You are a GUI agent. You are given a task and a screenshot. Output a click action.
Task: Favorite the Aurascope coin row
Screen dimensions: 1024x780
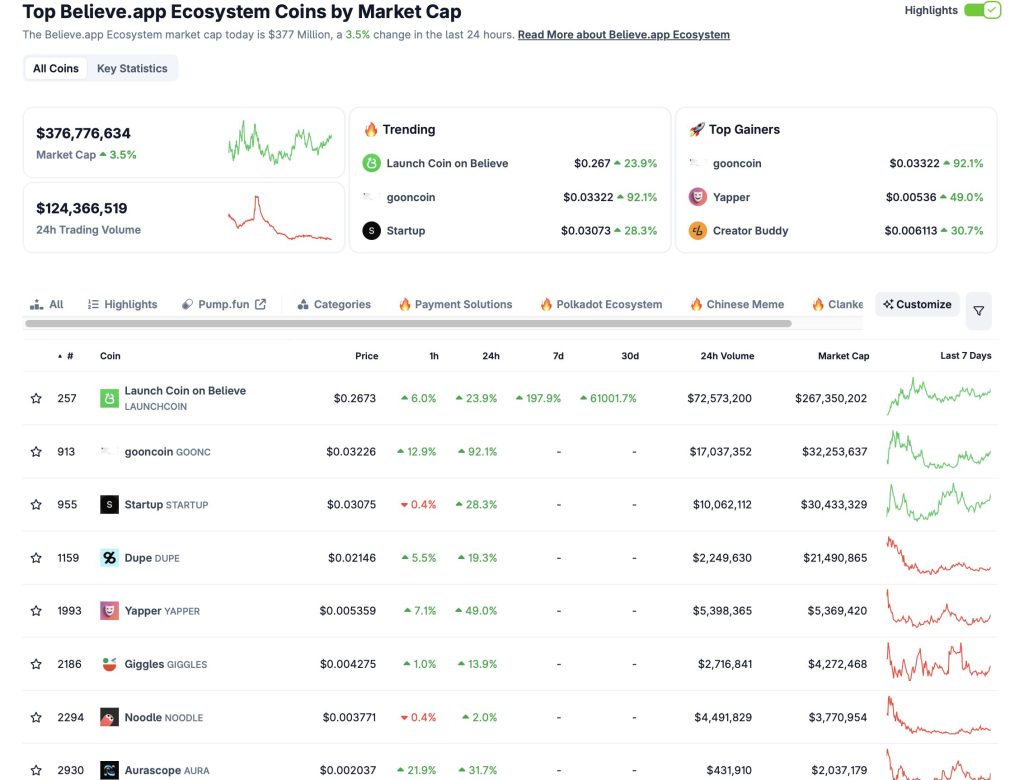36,770
